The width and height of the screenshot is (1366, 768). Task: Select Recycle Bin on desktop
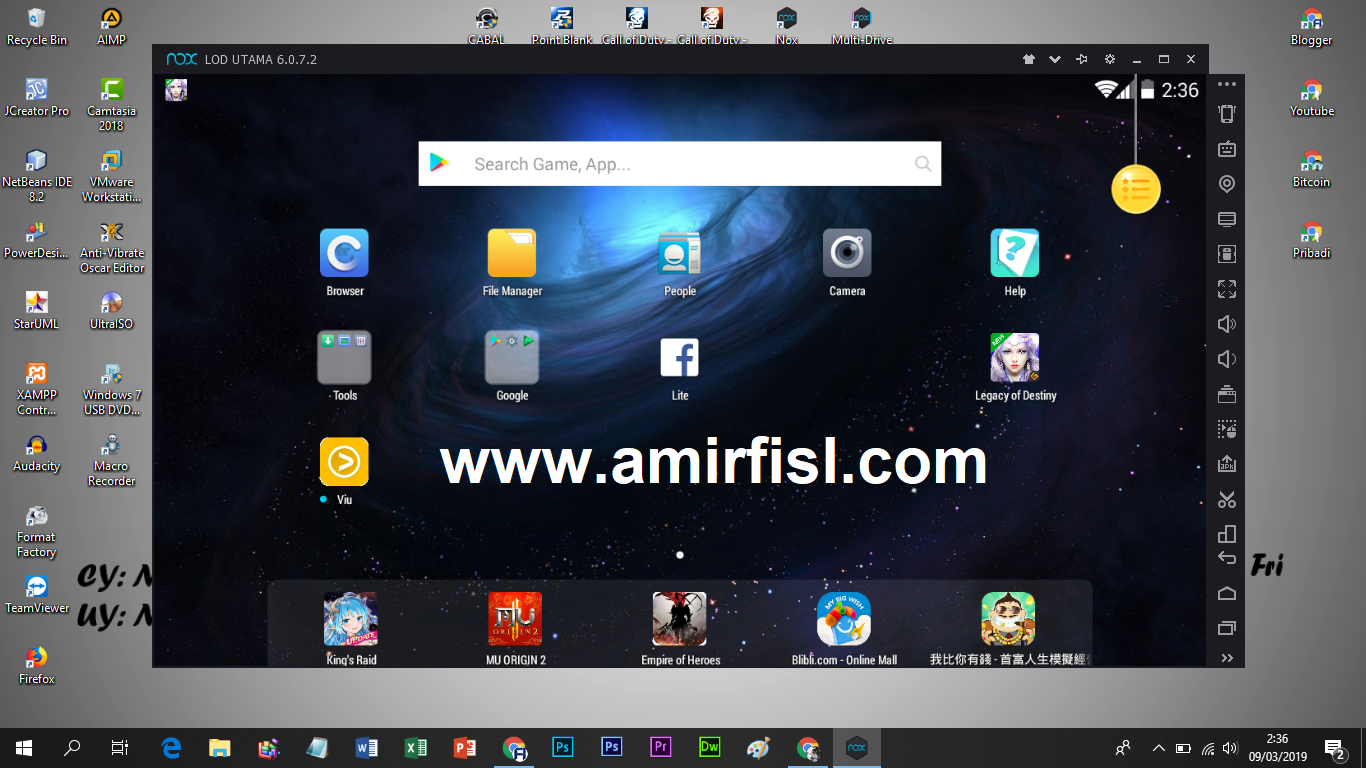37,26
